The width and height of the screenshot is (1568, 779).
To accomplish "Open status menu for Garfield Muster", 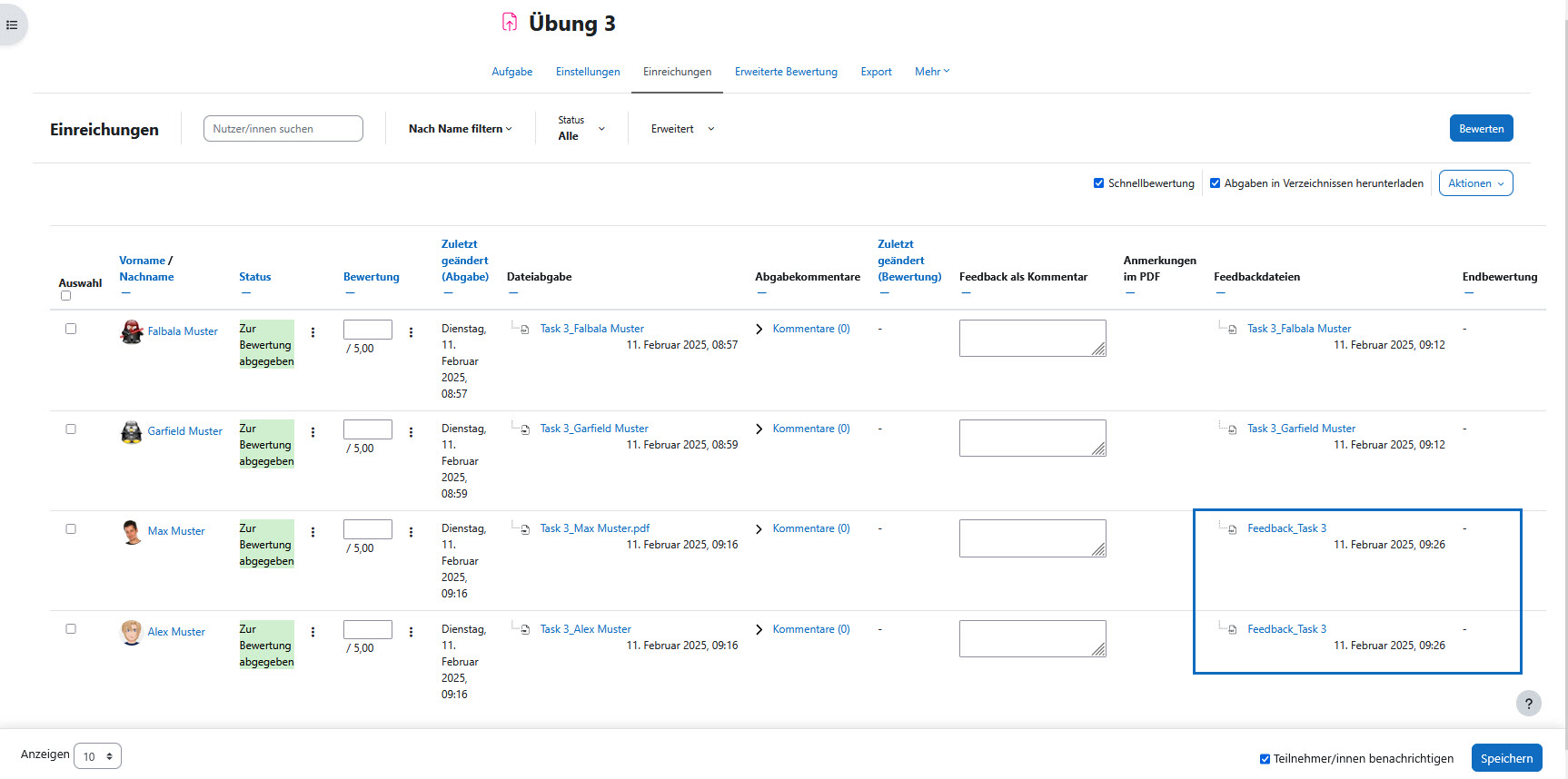I will click(x=313, y=432).
